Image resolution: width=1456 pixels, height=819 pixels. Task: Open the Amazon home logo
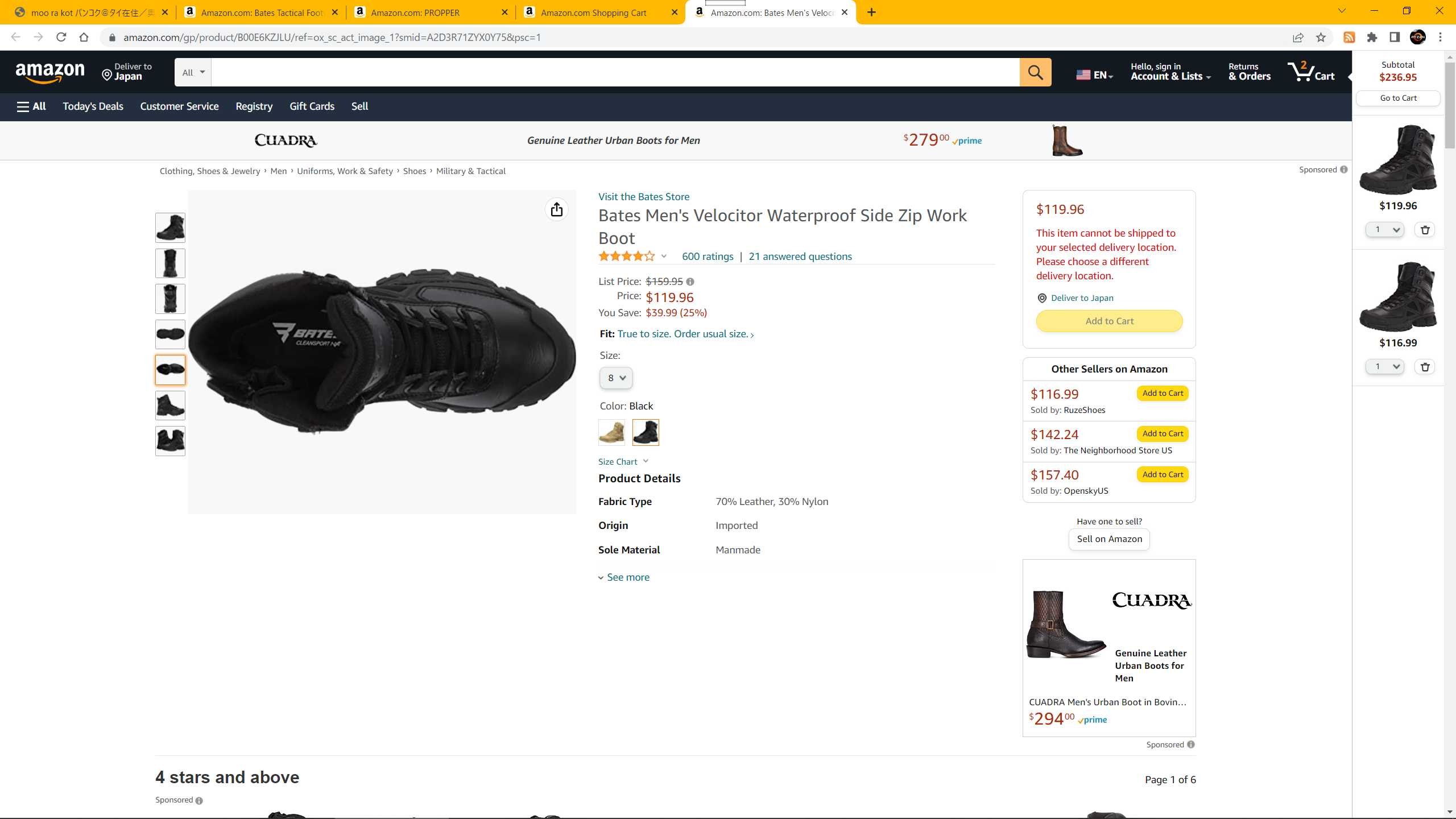50,73
